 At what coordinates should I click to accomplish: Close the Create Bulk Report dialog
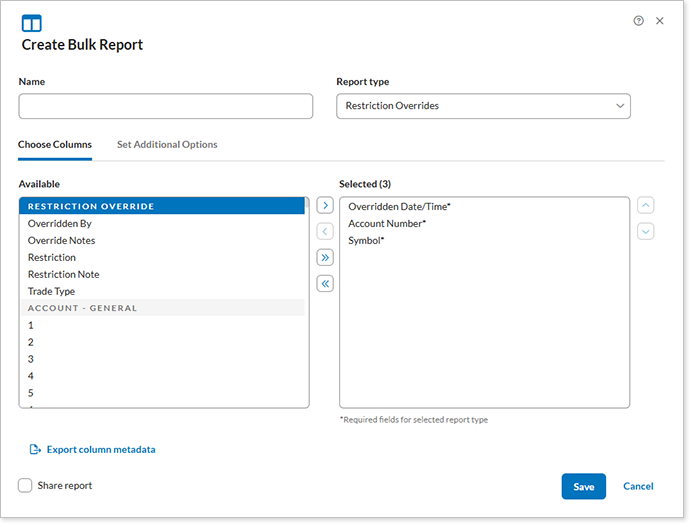[660, 21]
